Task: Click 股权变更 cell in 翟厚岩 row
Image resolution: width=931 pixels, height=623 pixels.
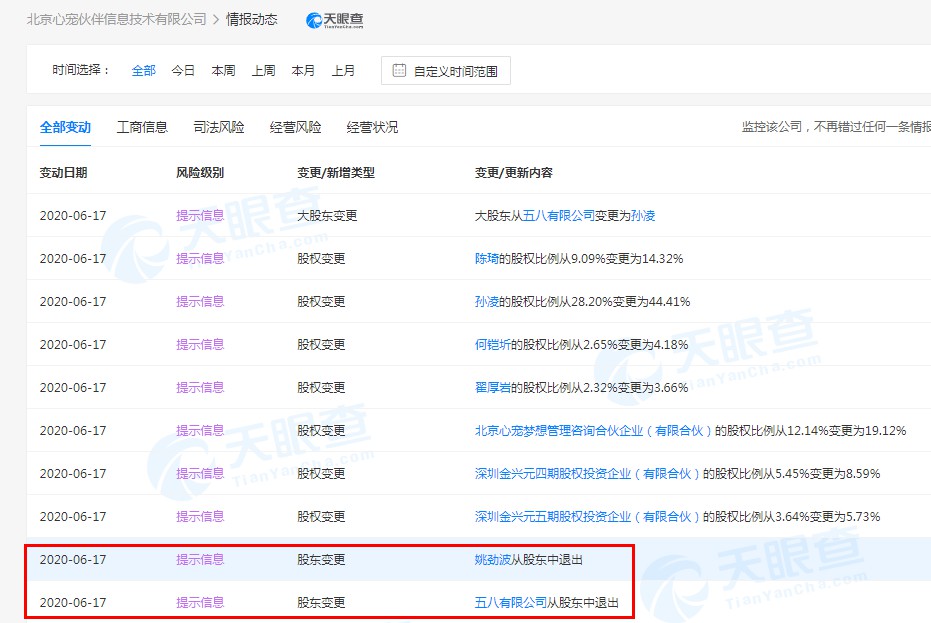Action: (321, 388)
